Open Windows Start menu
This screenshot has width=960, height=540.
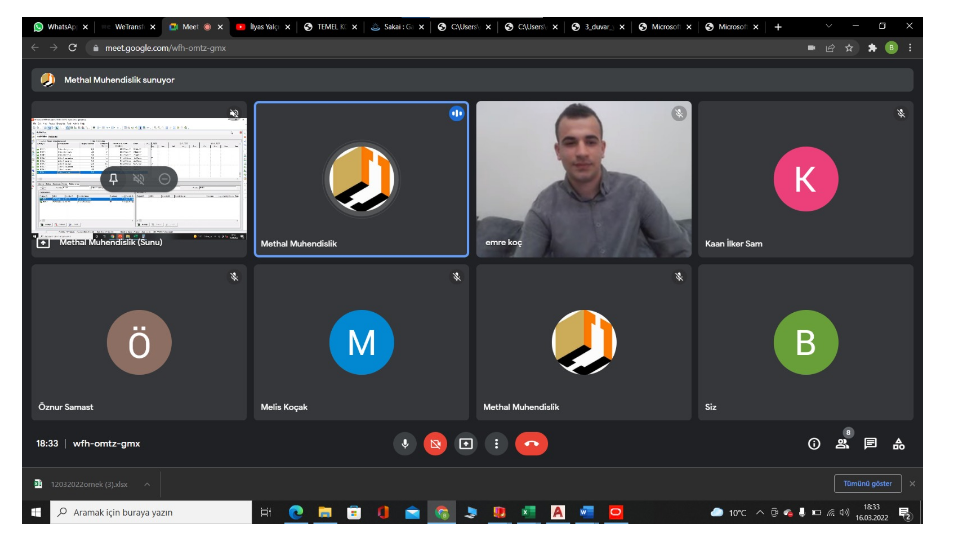click(x=36, y=512)
